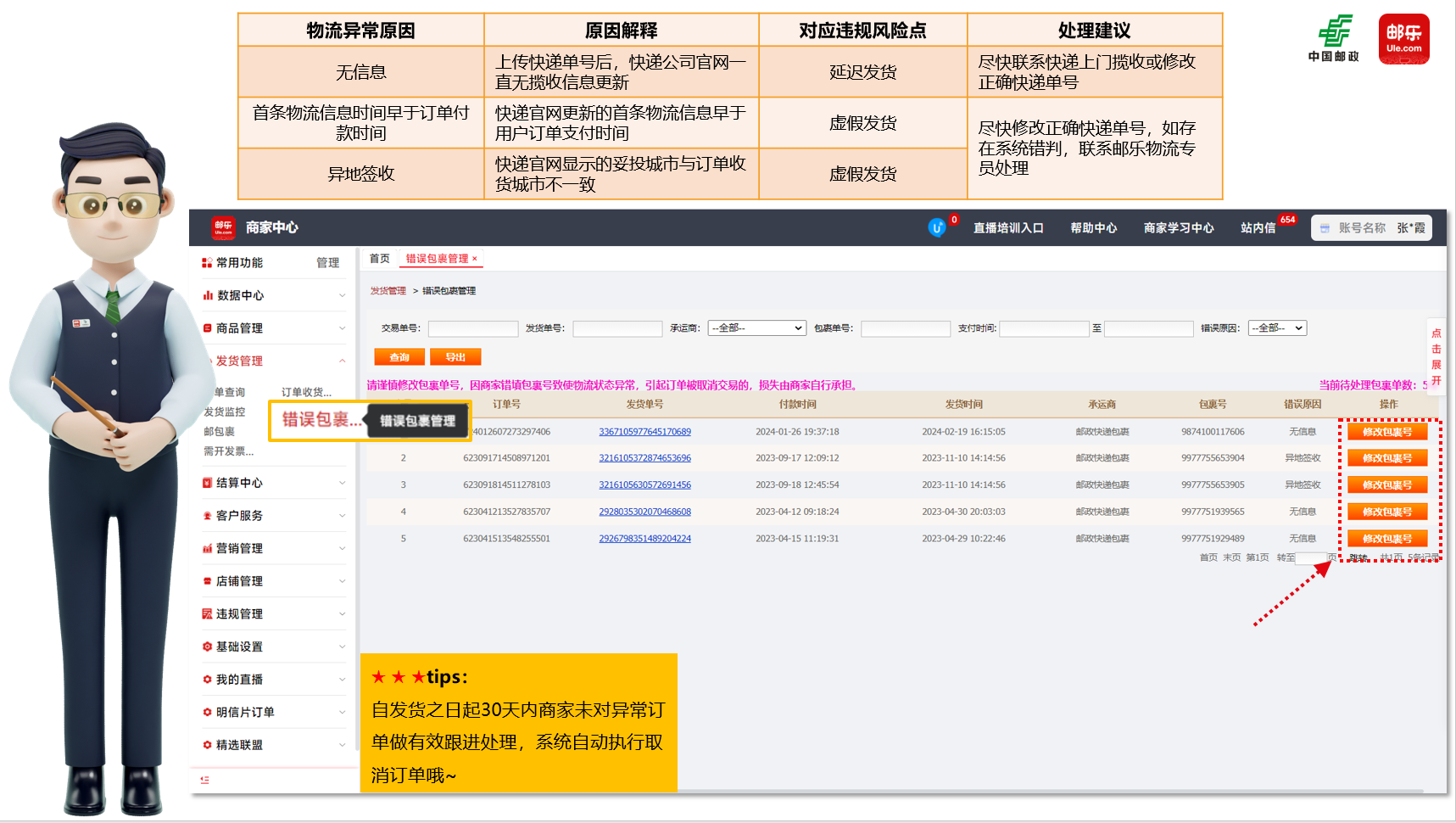Click 管理 next to 常用功能

pos(327,263)
